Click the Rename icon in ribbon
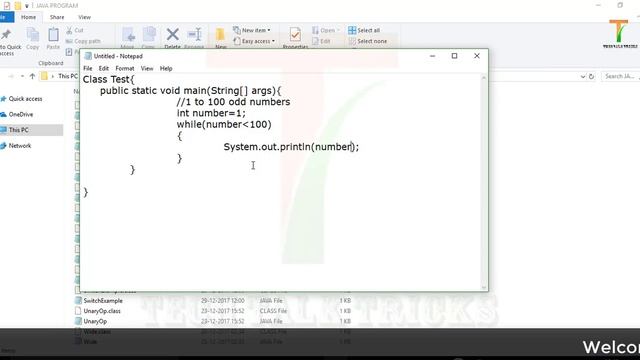 coord(195,35)
